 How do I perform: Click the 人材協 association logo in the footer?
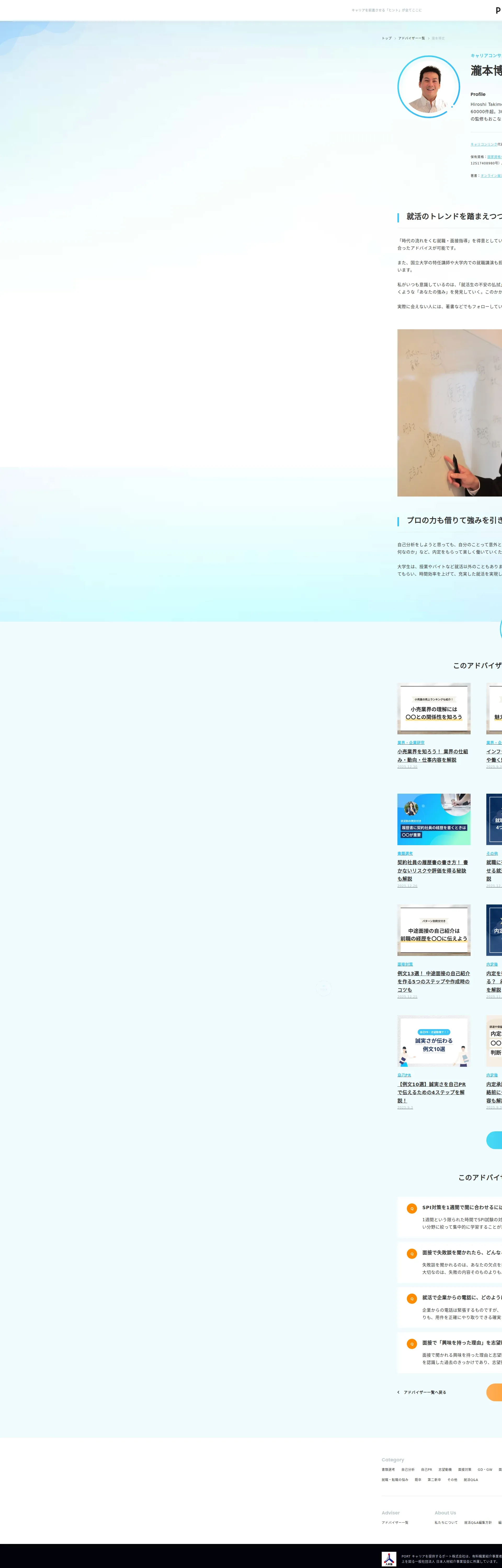[x=389, y=1558]
